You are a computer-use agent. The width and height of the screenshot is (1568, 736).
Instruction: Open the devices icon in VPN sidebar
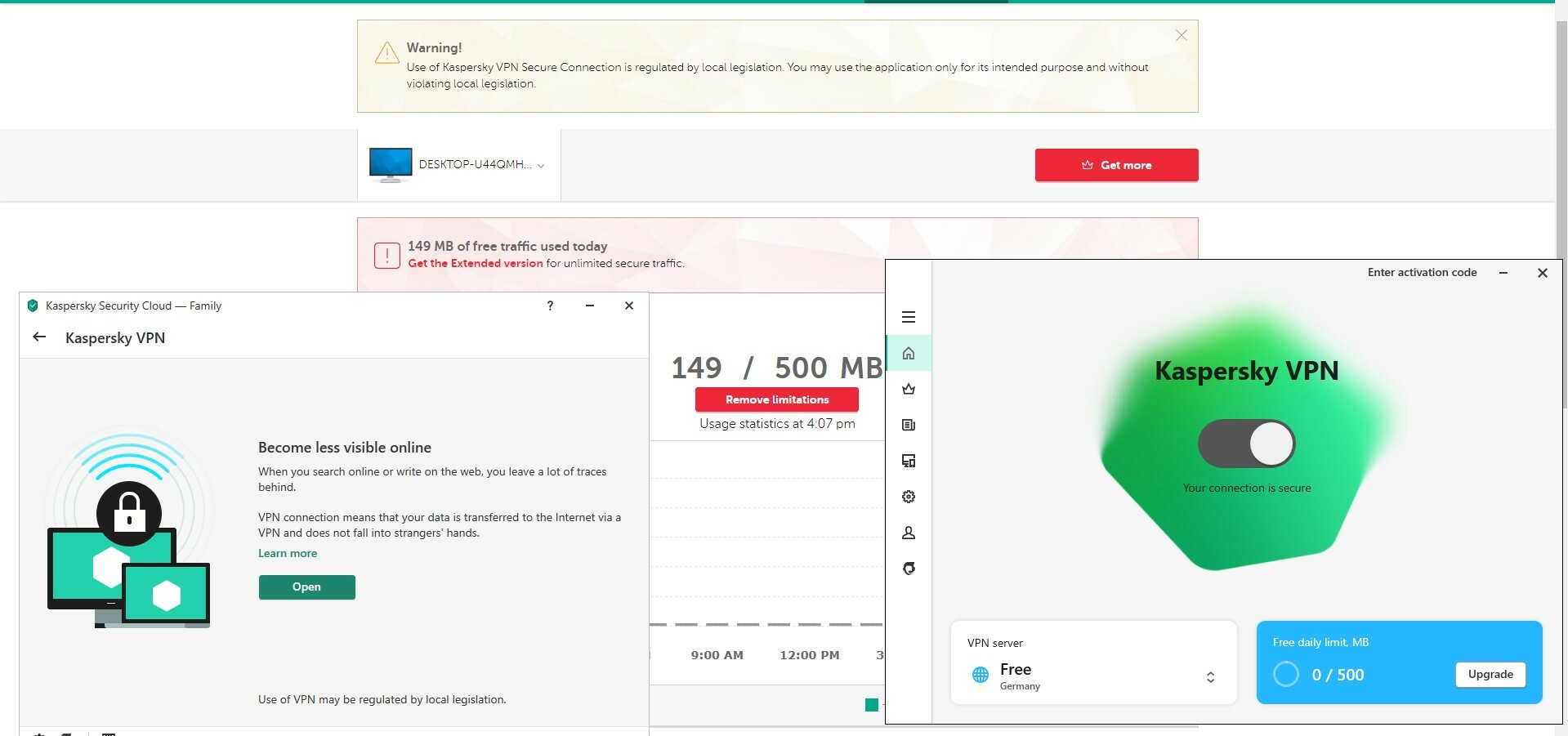[x=908, y=461]
